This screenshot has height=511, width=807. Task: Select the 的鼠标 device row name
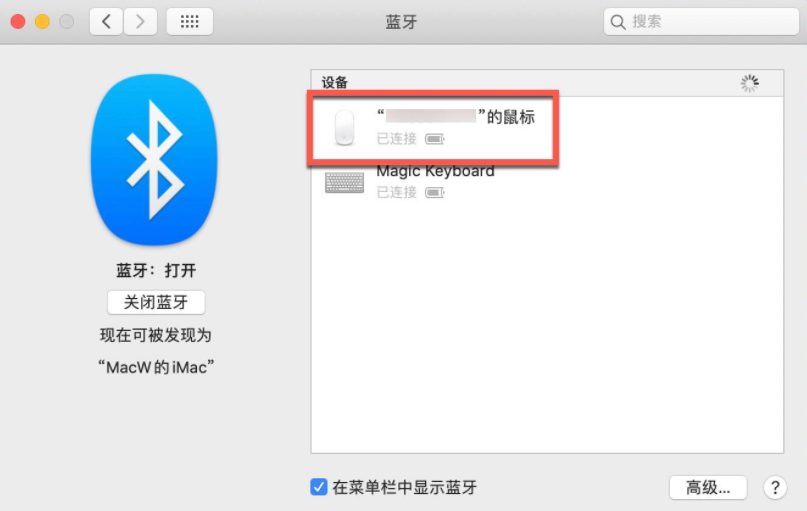pyautogui.click(x=455, y=117)
